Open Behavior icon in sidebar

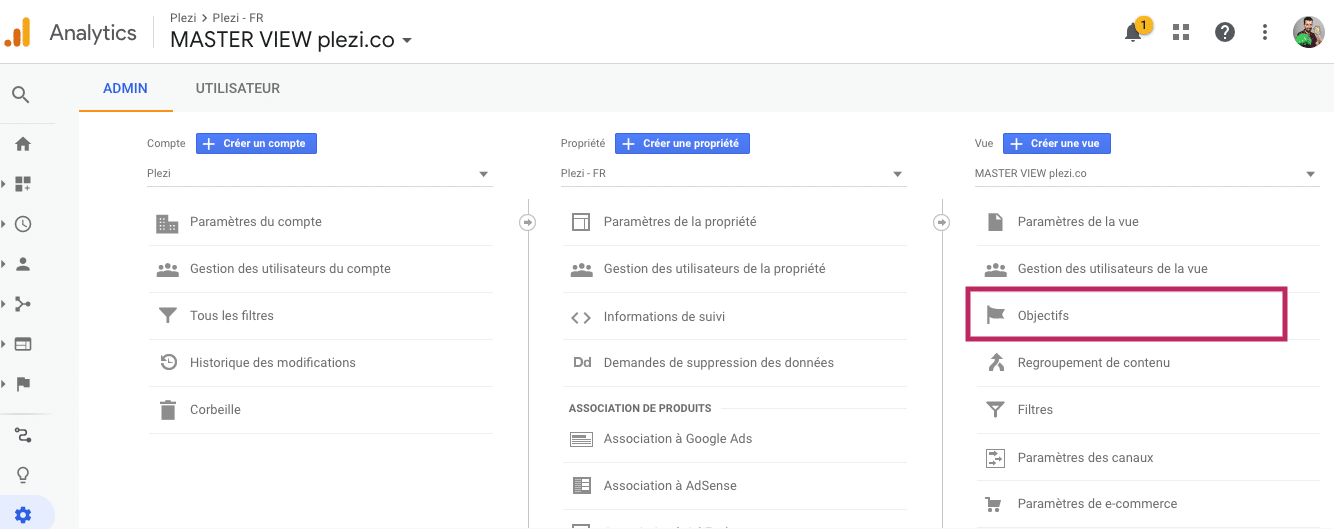coord(23,344)
